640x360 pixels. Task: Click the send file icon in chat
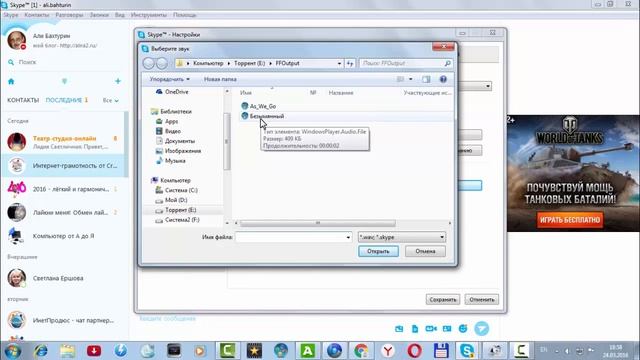pos(415,329)
